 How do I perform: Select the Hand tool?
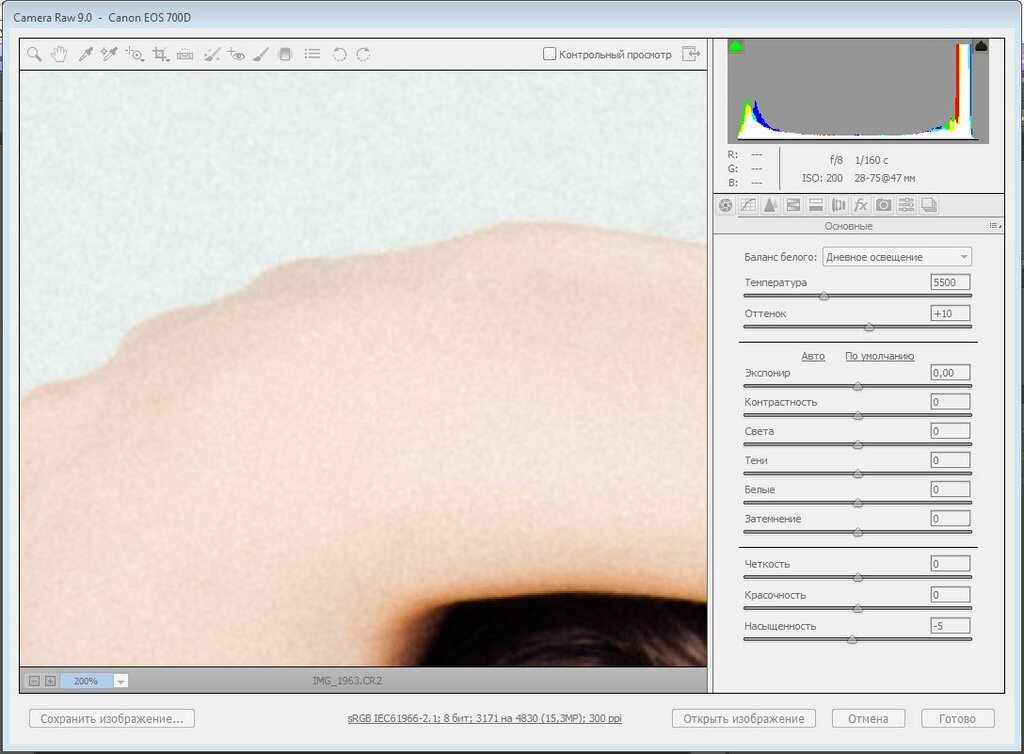click(59, 54)
